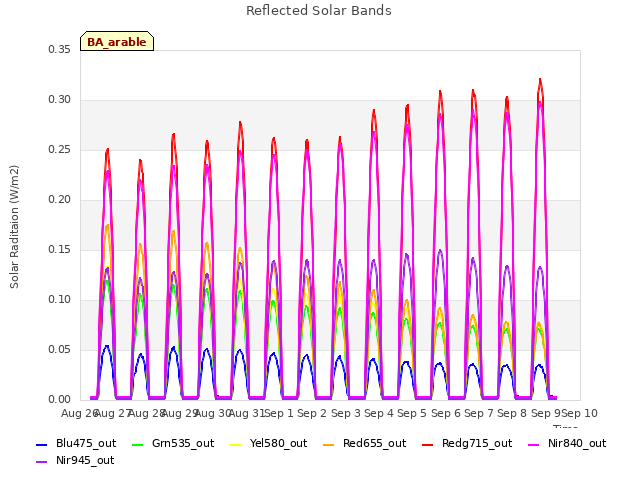Screen dimensions: 640x480
Task: Click the green Grn535_out legend color marker
Action: (138, 444)
